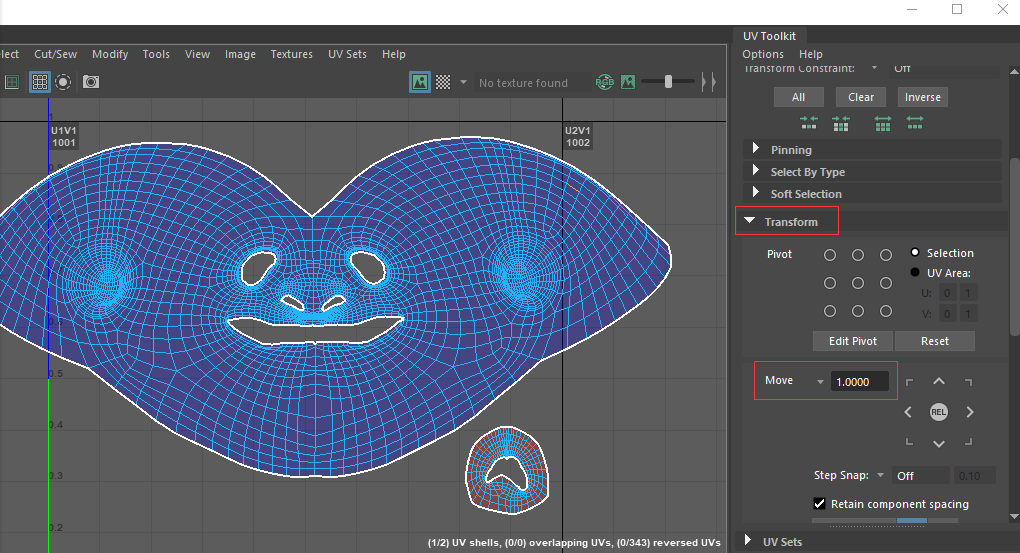1020x553 pixels.
Task: Toggle the checkered tile display icon
Action: 443,82
